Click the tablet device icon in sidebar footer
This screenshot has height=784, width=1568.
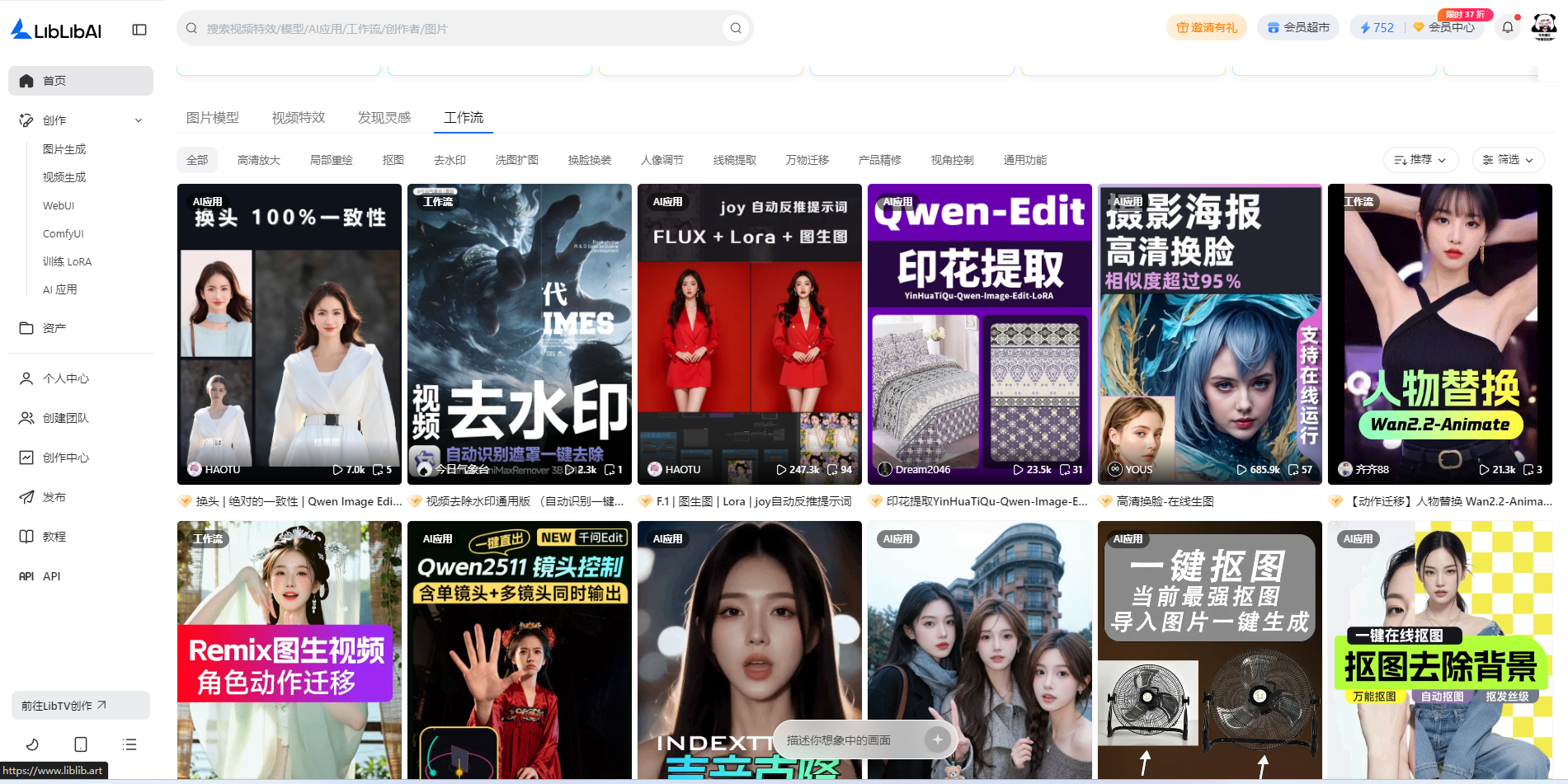(81, 744)
